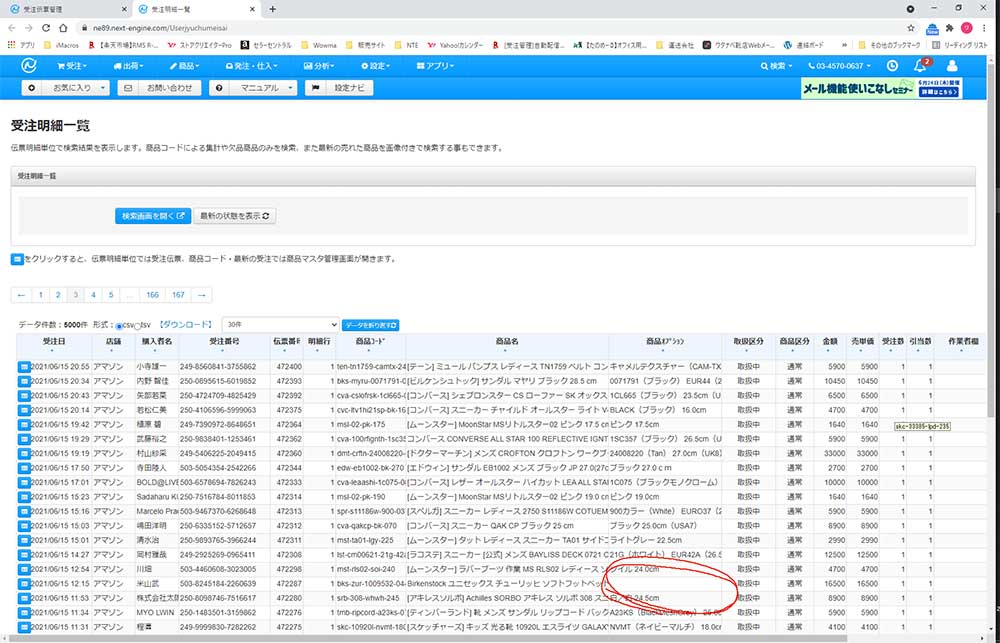
Task: Go to previous results page arrow
Action: 22,295
